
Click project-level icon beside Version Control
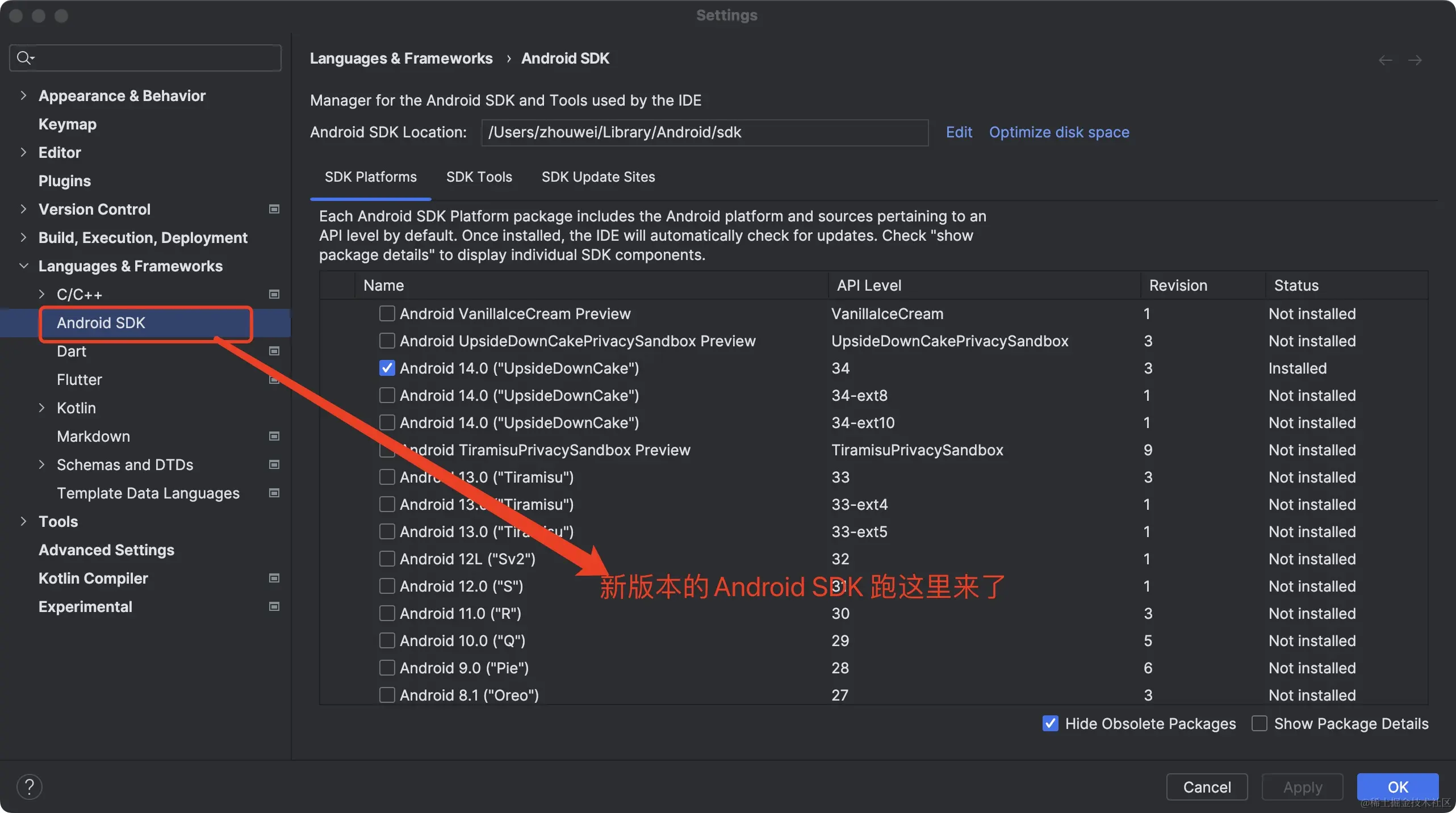(x=274, y=209)
